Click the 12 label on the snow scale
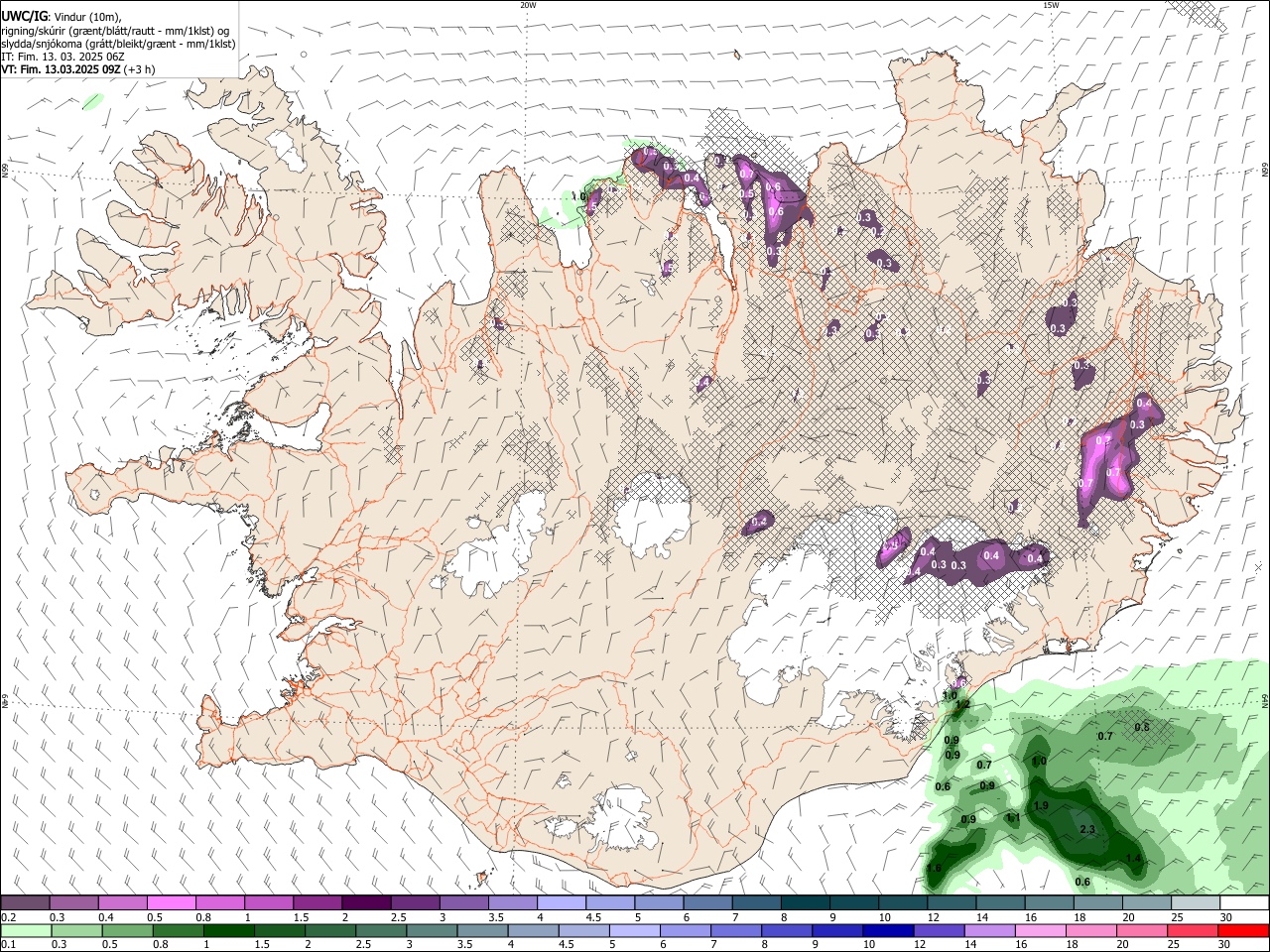This screenshot has width=1270, height=952. 933,918
